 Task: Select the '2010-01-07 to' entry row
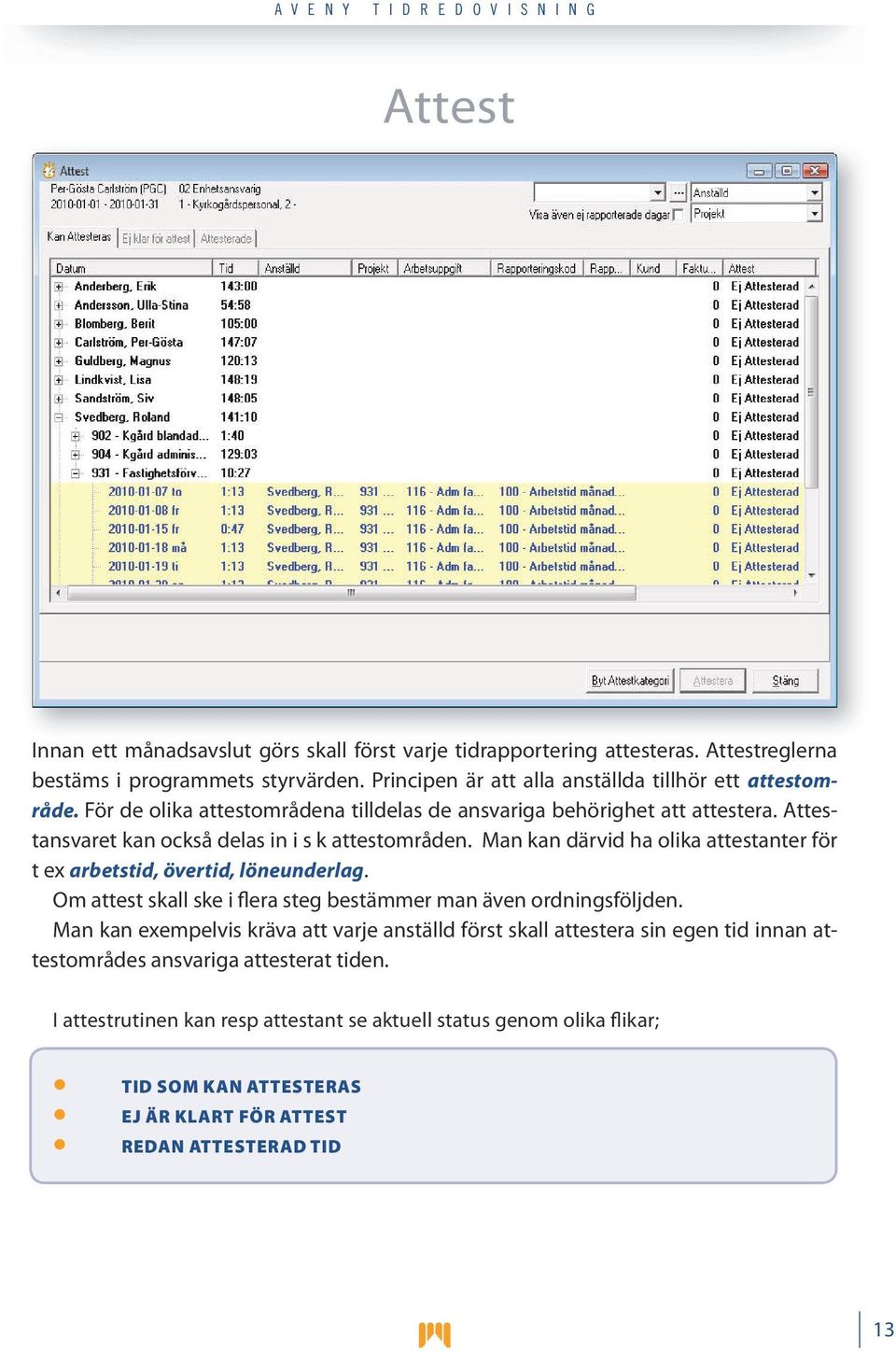pyautogui.click(x=428, y=492)
